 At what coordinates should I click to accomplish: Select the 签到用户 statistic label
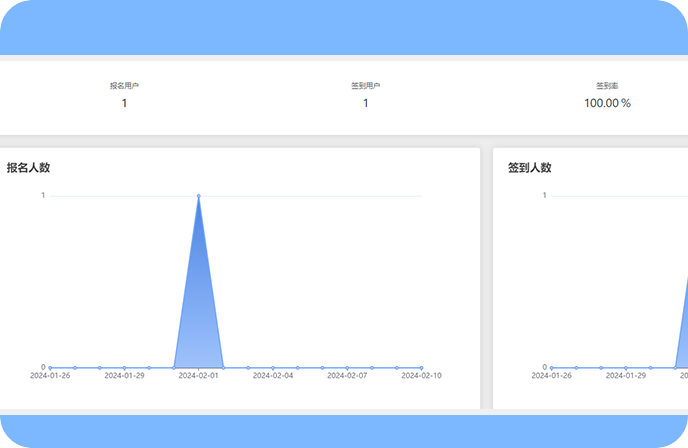pyautogui.click(x=365, y=86)
